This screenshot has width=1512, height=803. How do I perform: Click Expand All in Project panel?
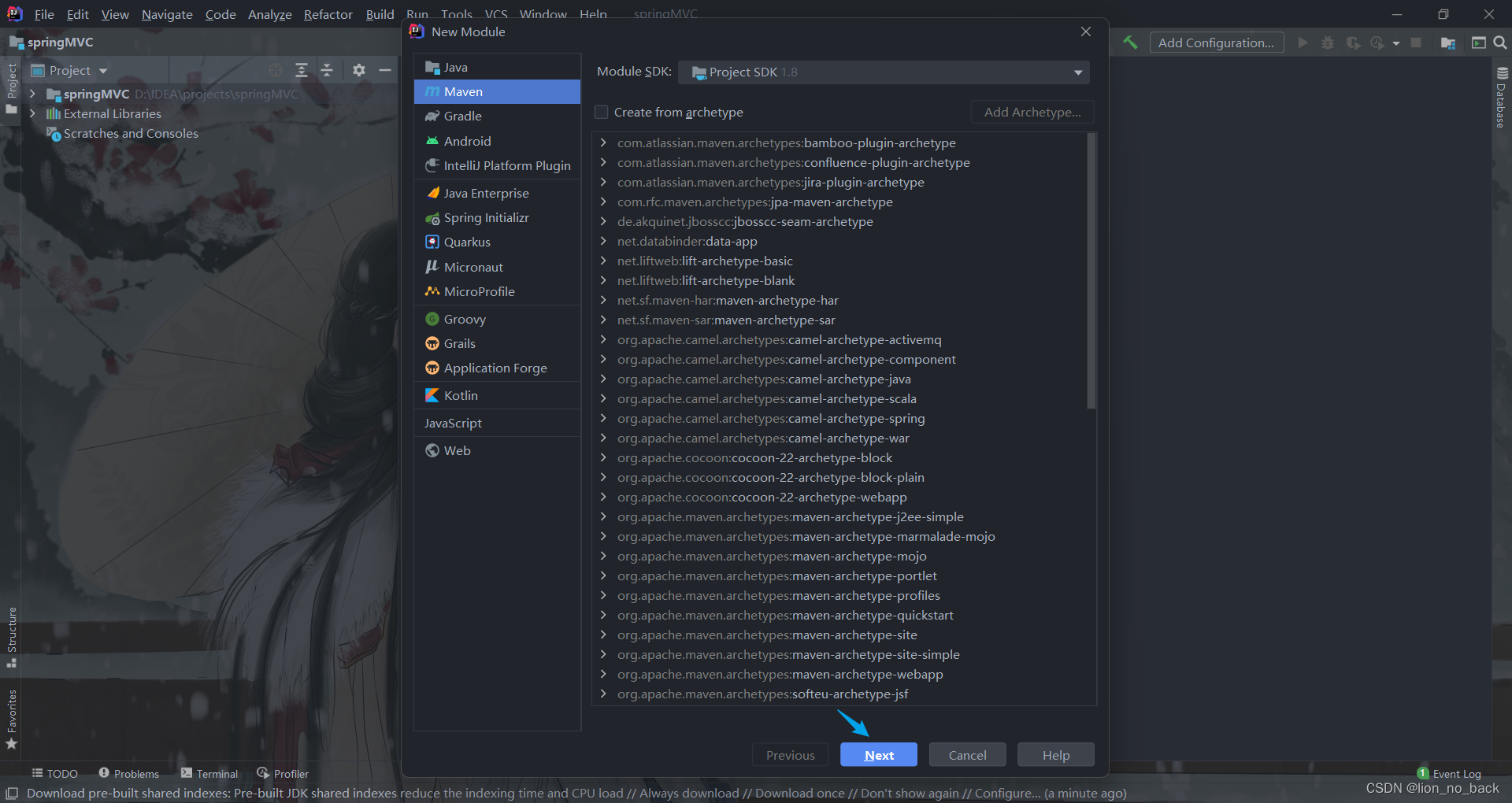click(x=302, y=70)
